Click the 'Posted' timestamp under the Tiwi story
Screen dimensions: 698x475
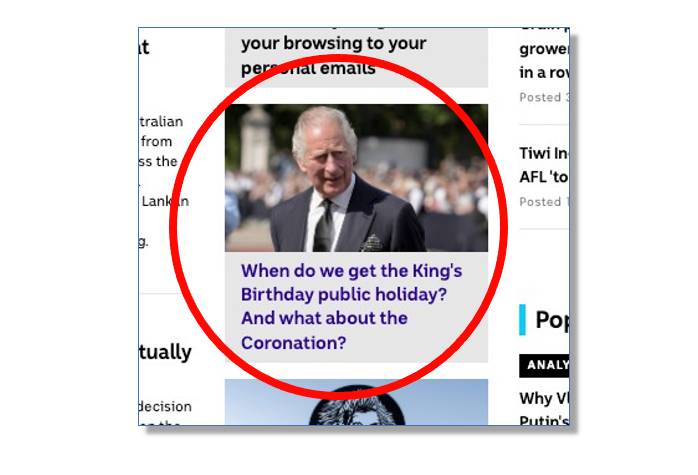pos(544,202)
